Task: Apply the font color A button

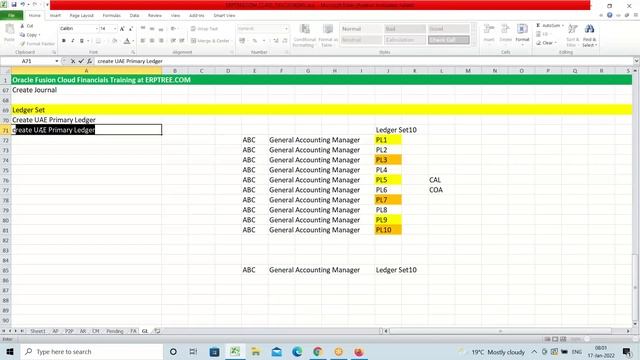Action: (127, 41)
